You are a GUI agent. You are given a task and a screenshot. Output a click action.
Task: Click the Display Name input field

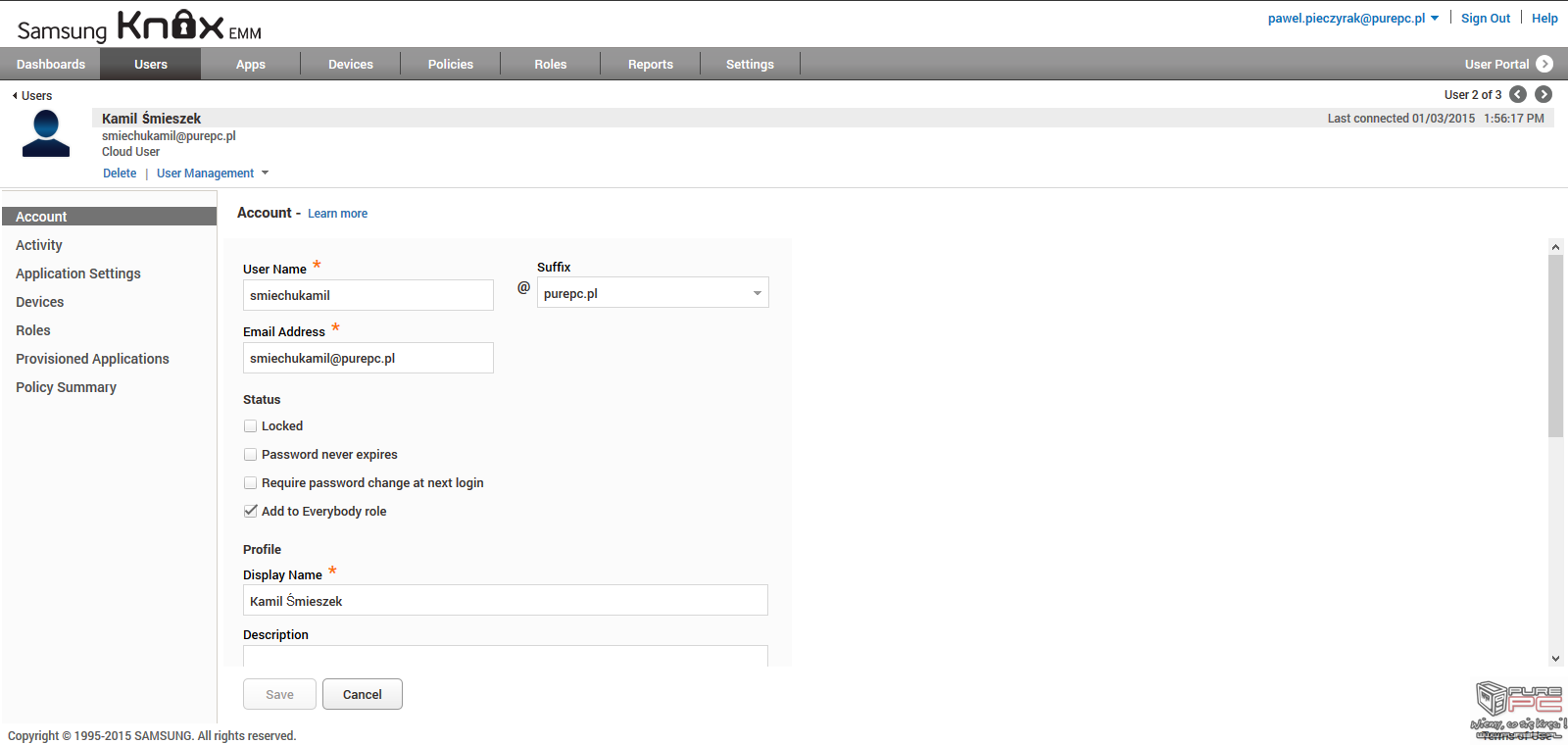[505, 601]
